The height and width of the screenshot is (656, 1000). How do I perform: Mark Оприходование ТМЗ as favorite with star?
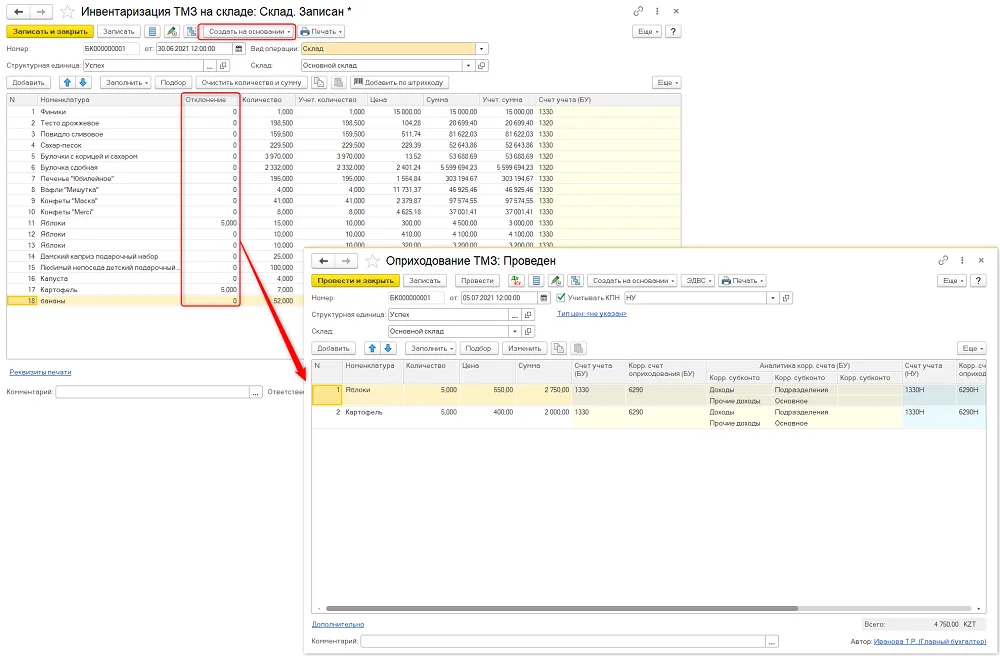372,261
